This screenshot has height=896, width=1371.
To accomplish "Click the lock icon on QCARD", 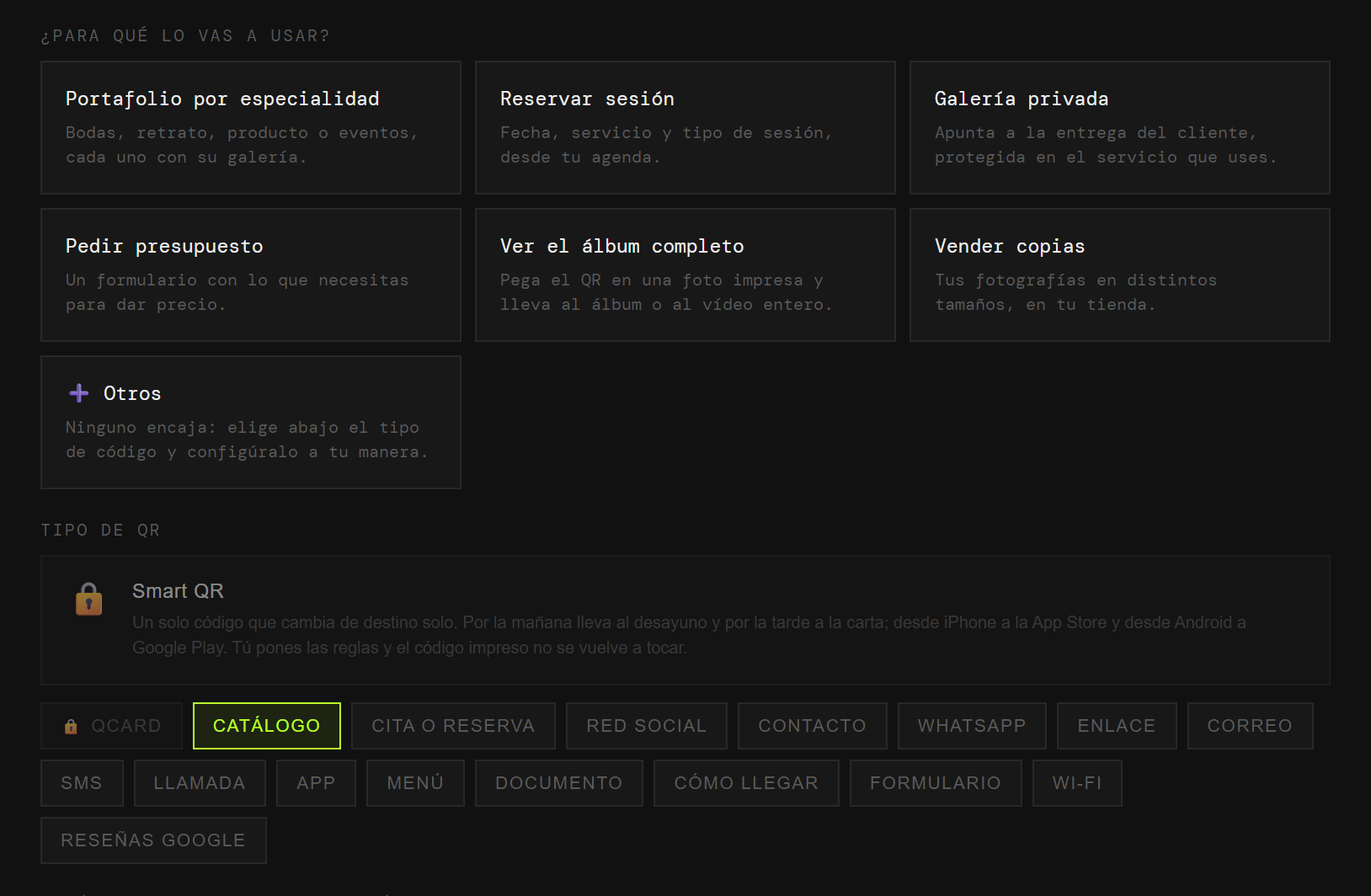I will (71, 726).
